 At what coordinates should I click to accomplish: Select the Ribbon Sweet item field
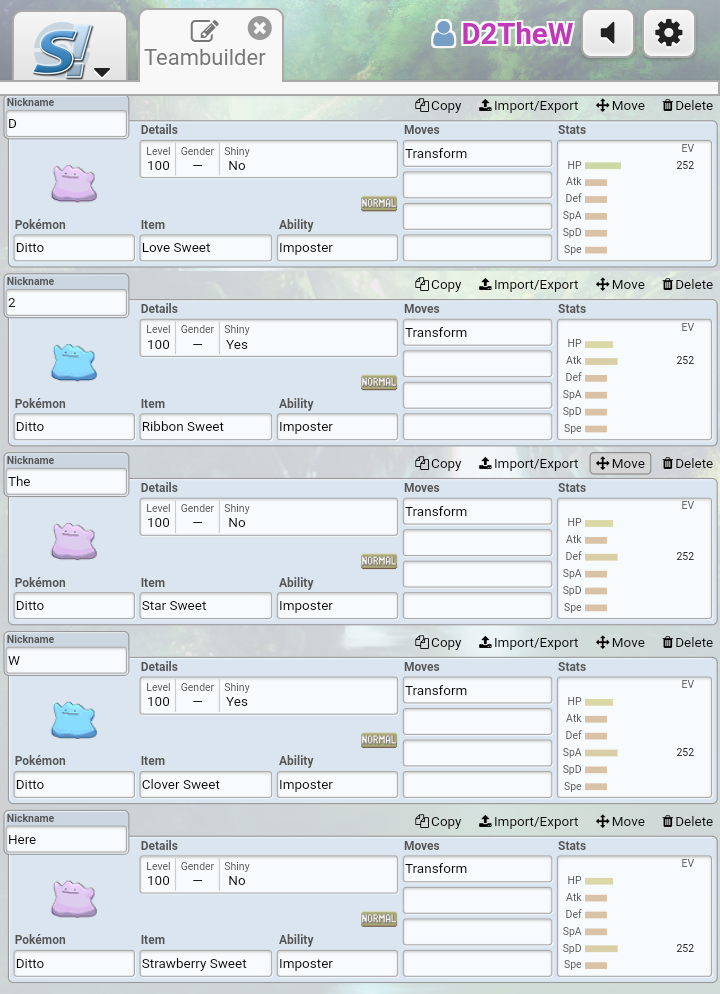206,427
